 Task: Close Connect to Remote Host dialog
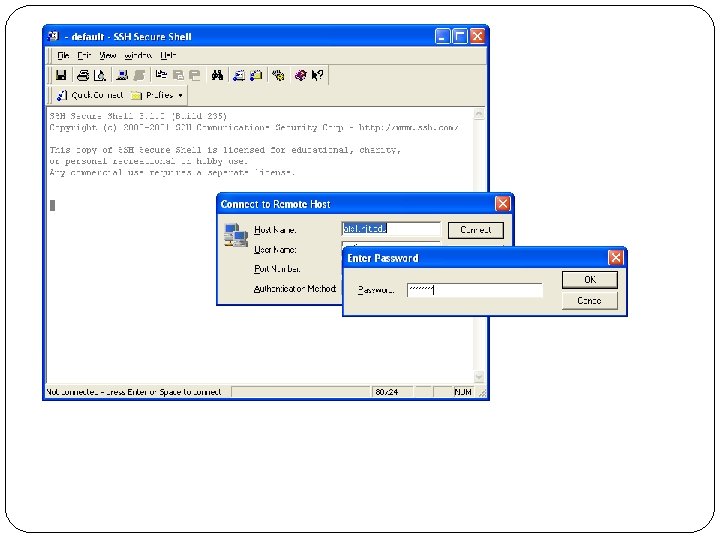[503, 203]
